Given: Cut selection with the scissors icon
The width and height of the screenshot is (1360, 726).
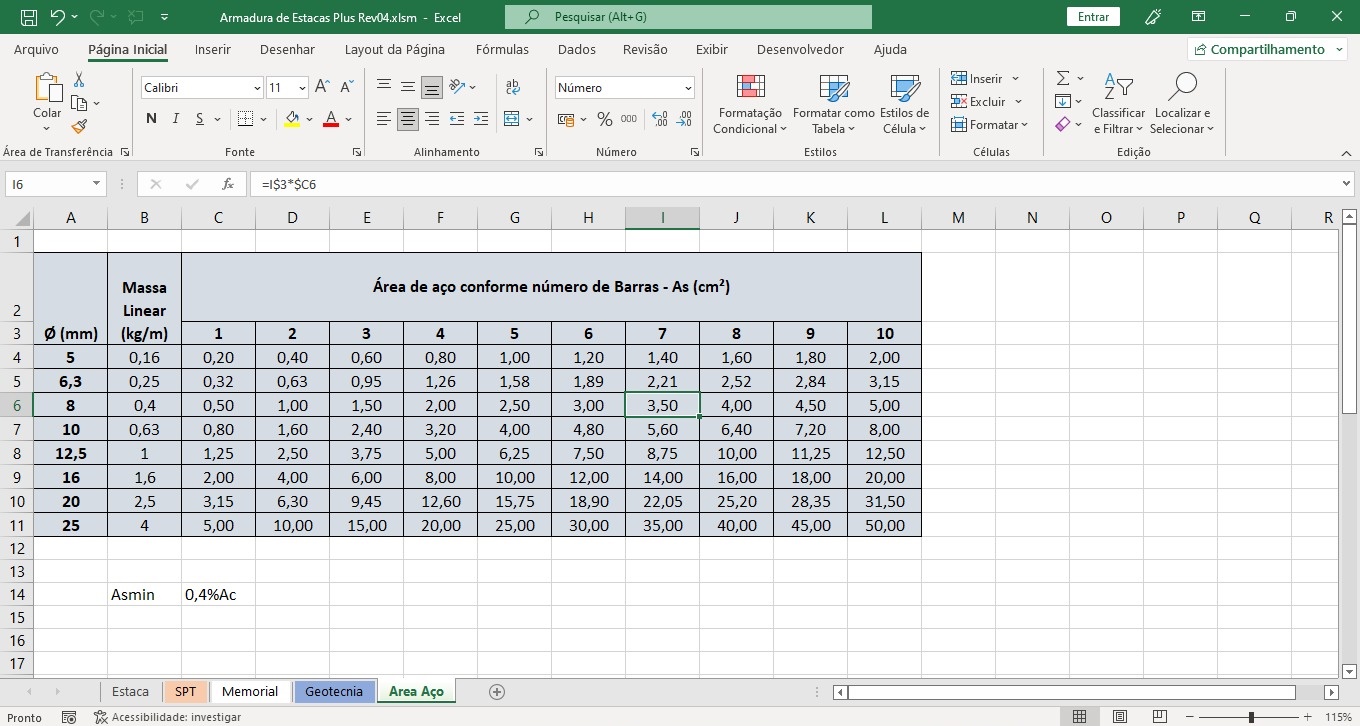Looking at the screenshot, I should point(79,80).
